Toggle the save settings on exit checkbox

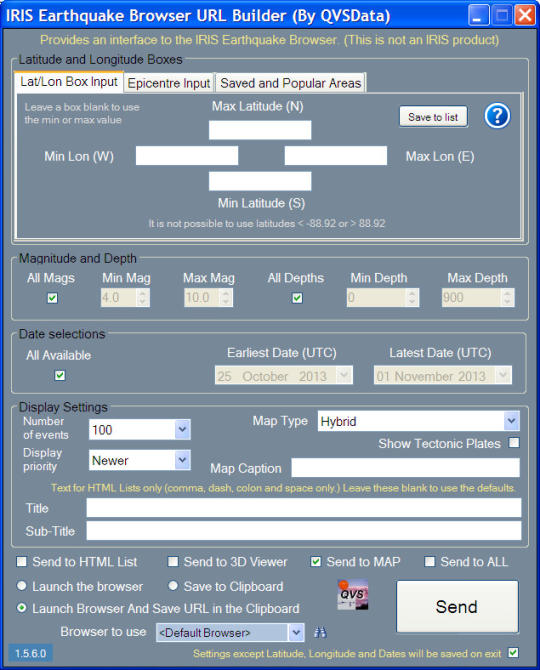click(514, 653)
